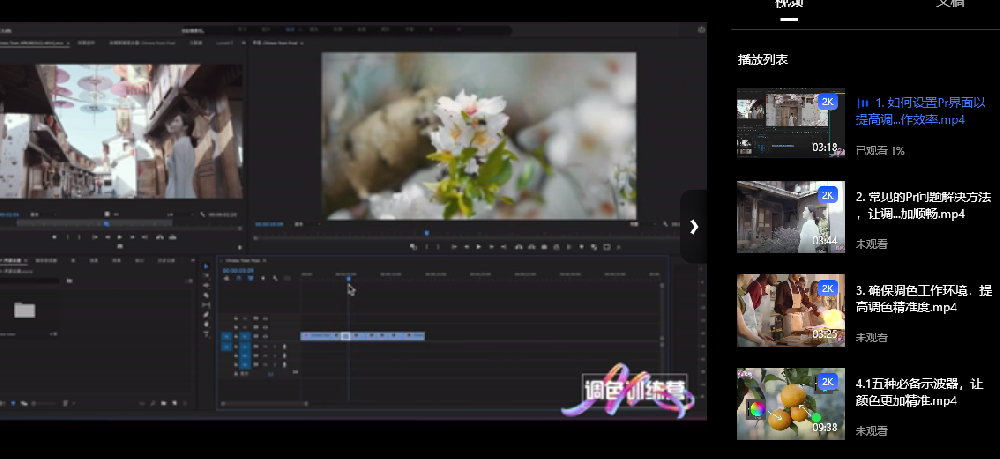This screenshot has width=1000, height=459.
Task: Click the orange fruit thumbnail of video 4.1
Action: tap(790, 404)
